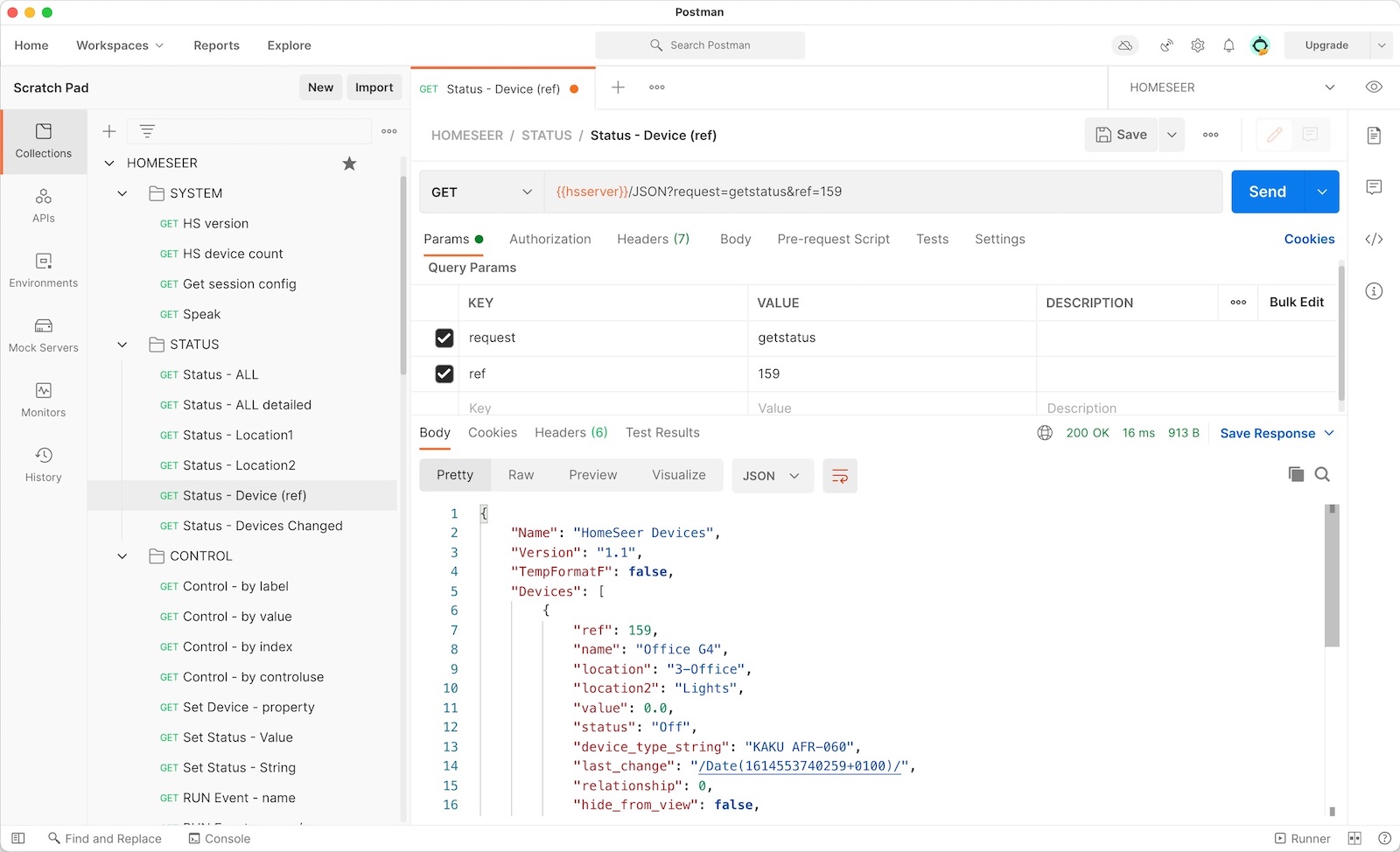Open the settings gear icon
The image size is (1400, 852).
pyautogui.click(x=1198, y=45)
